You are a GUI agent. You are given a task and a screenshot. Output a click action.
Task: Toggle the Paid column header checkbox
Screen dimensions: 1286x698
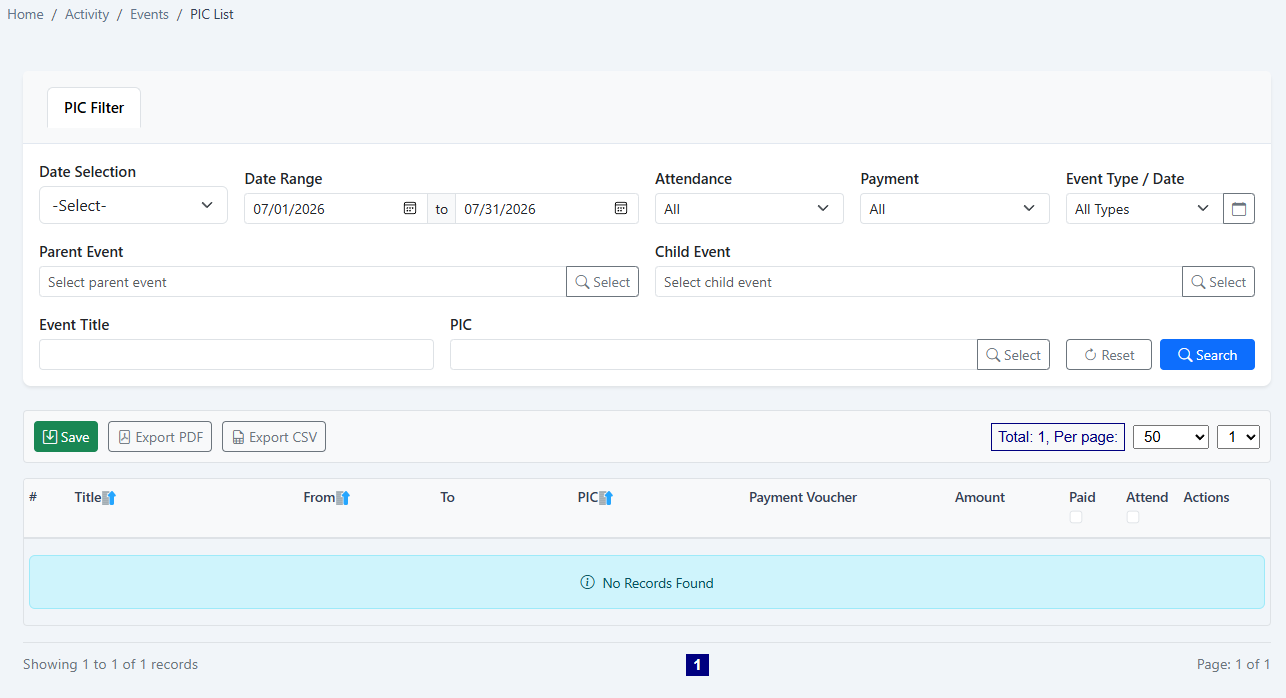tap(1076, 517)
